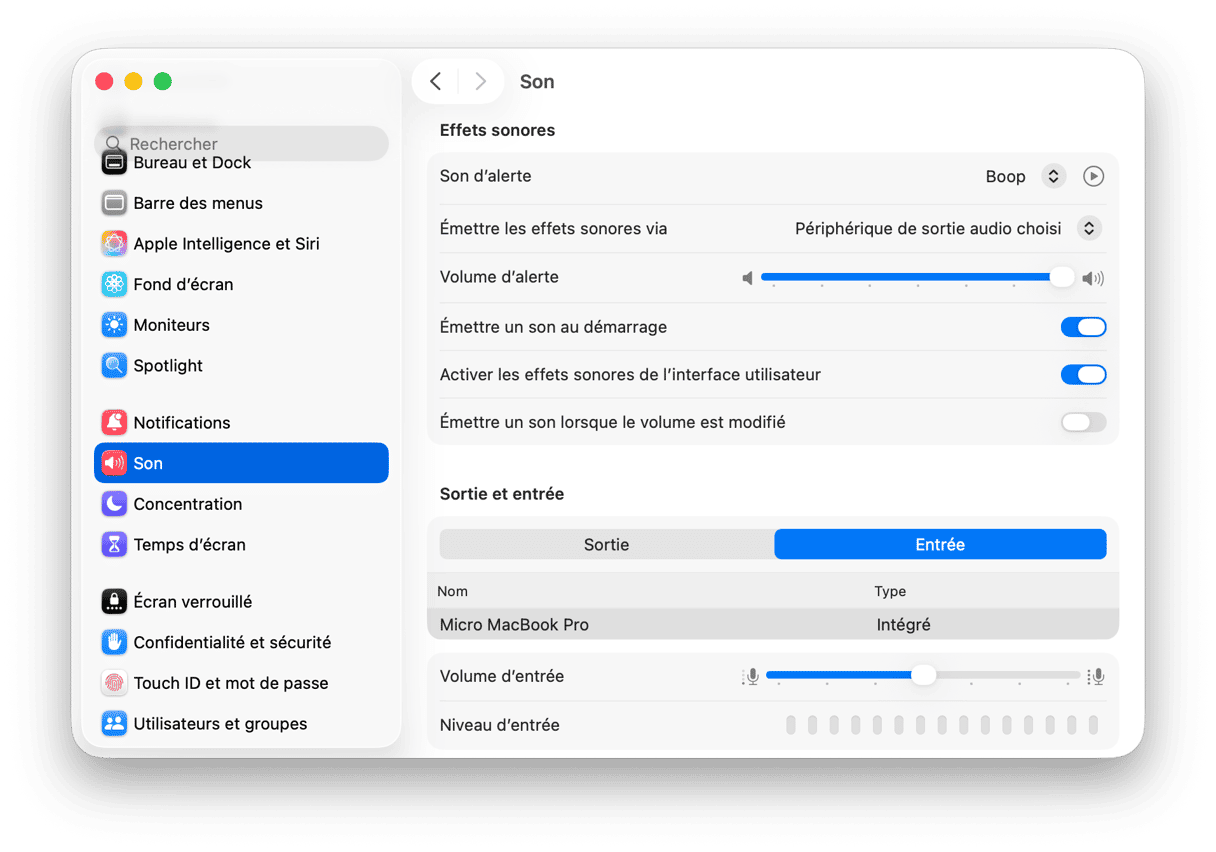
Task: Expand Émettre les effets sonores via dropdown
Action: point(1089,229)
